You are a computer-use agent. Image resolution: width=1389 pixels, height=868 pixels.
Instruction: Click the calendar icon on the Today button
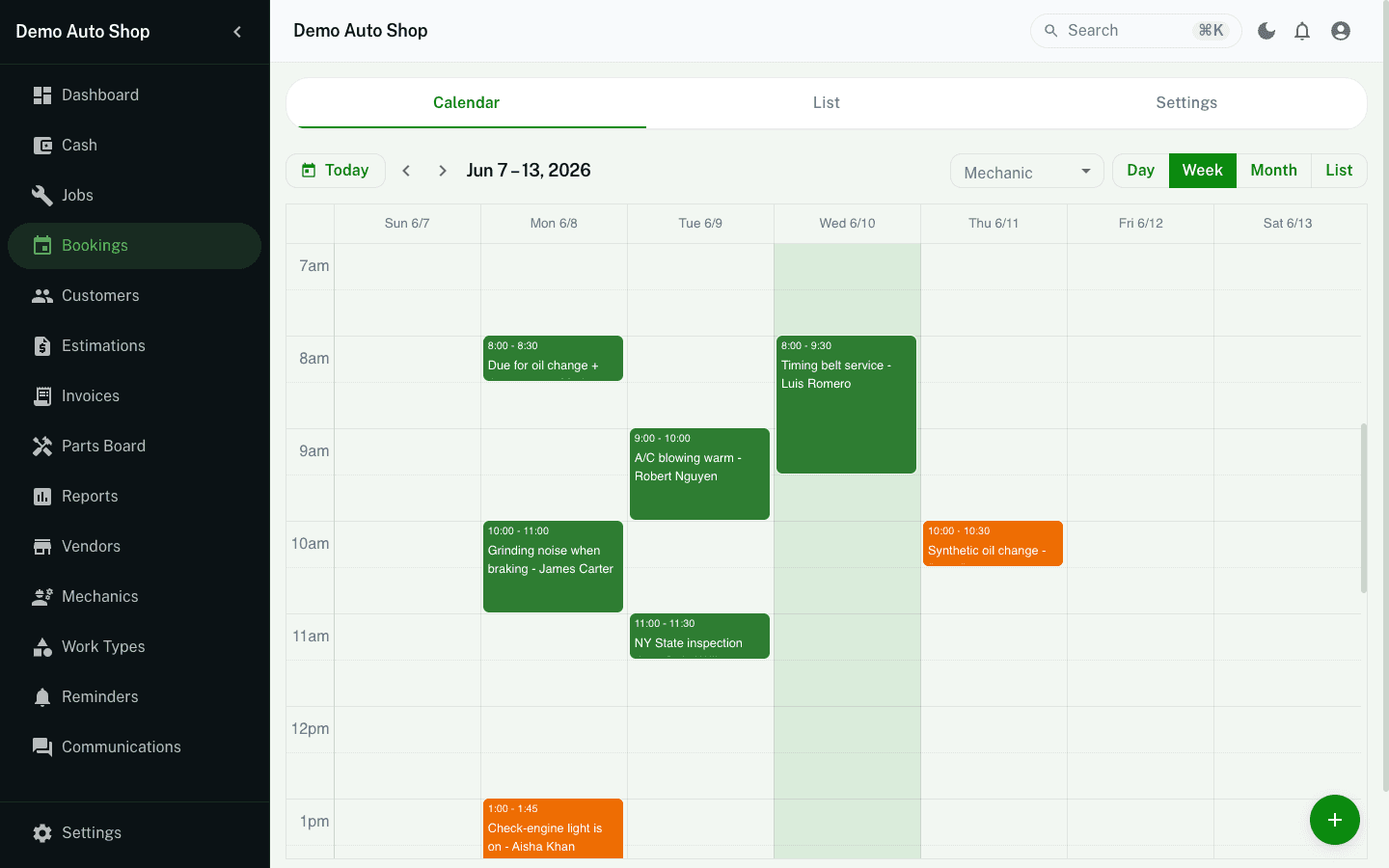coord(309,171)
